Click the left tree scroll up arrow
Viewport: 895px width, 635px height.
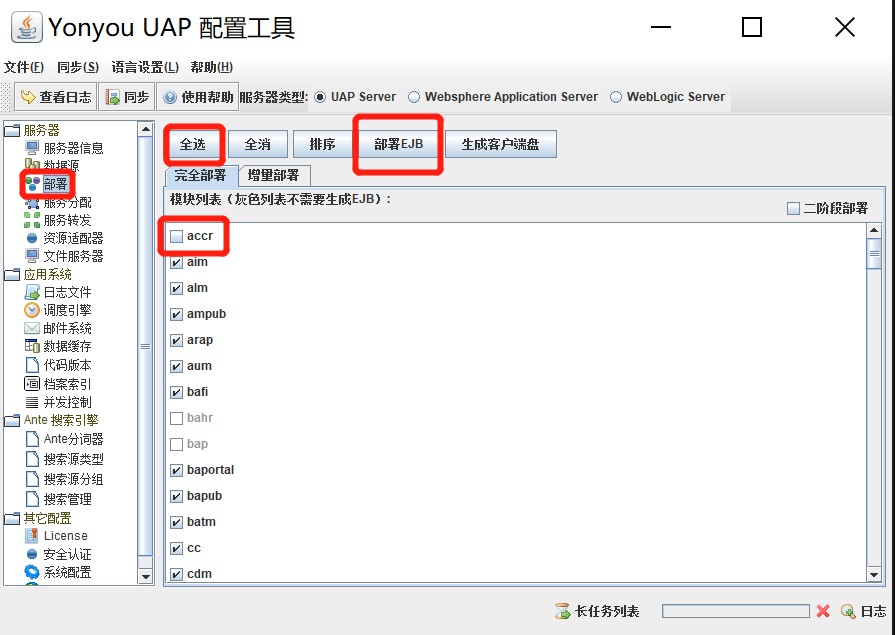tap(146, 129)
